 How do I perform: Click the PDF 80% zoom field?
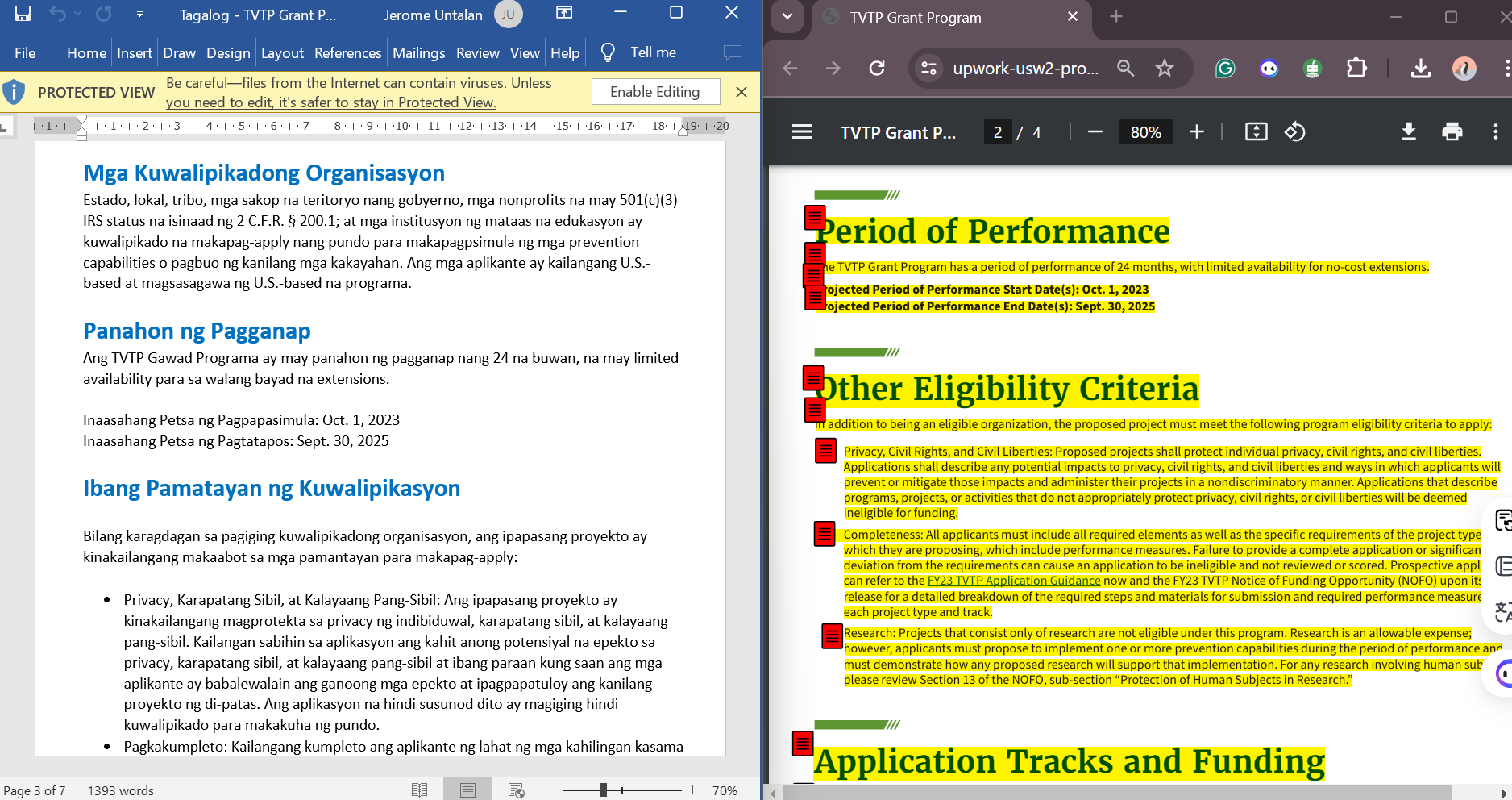click(x=1145, y=132)
